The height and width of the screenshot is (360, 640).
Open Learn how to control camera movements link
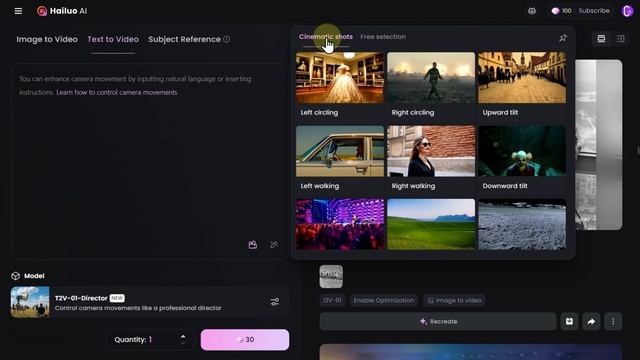click(117, 93)
